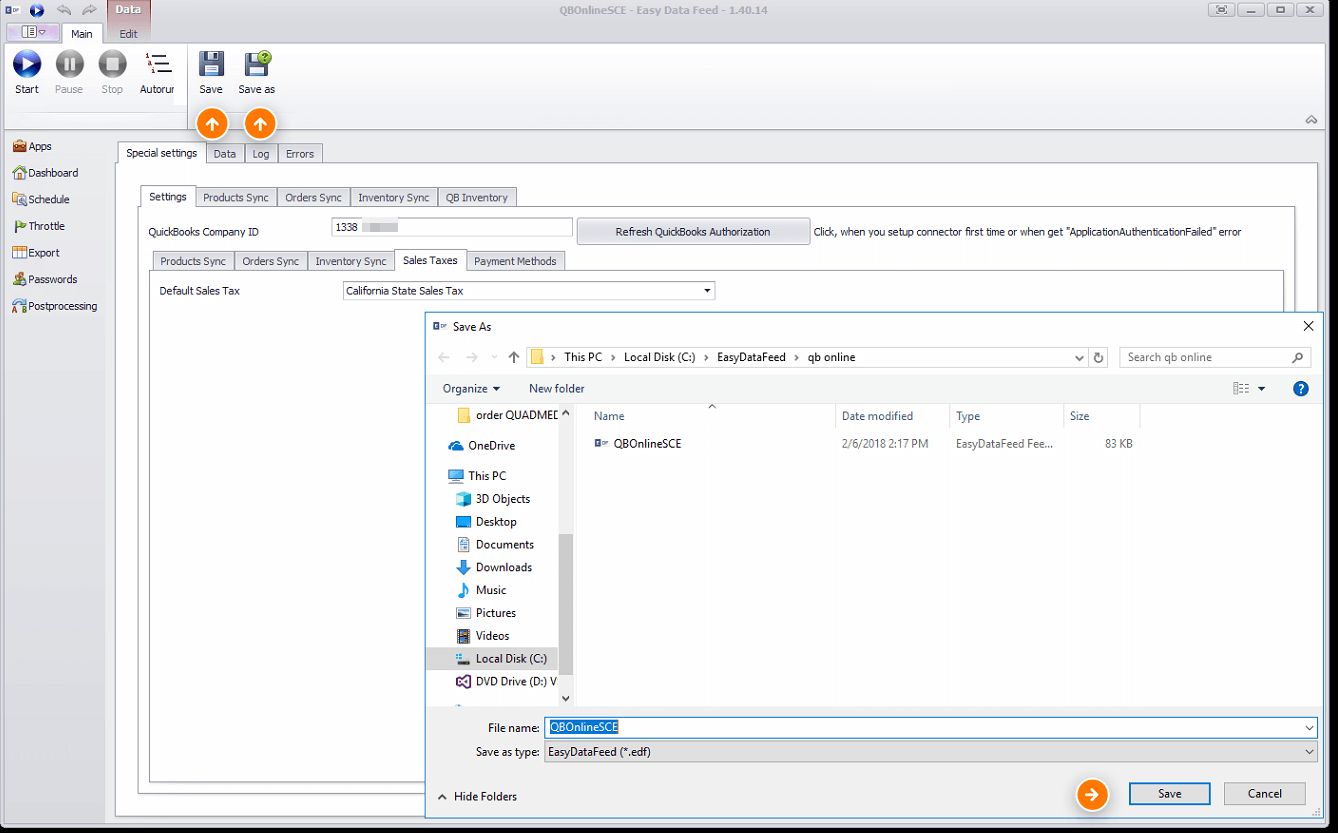1338x833 pixels.
Task: Click undo arrow in title bar
Action: point(64,10)
